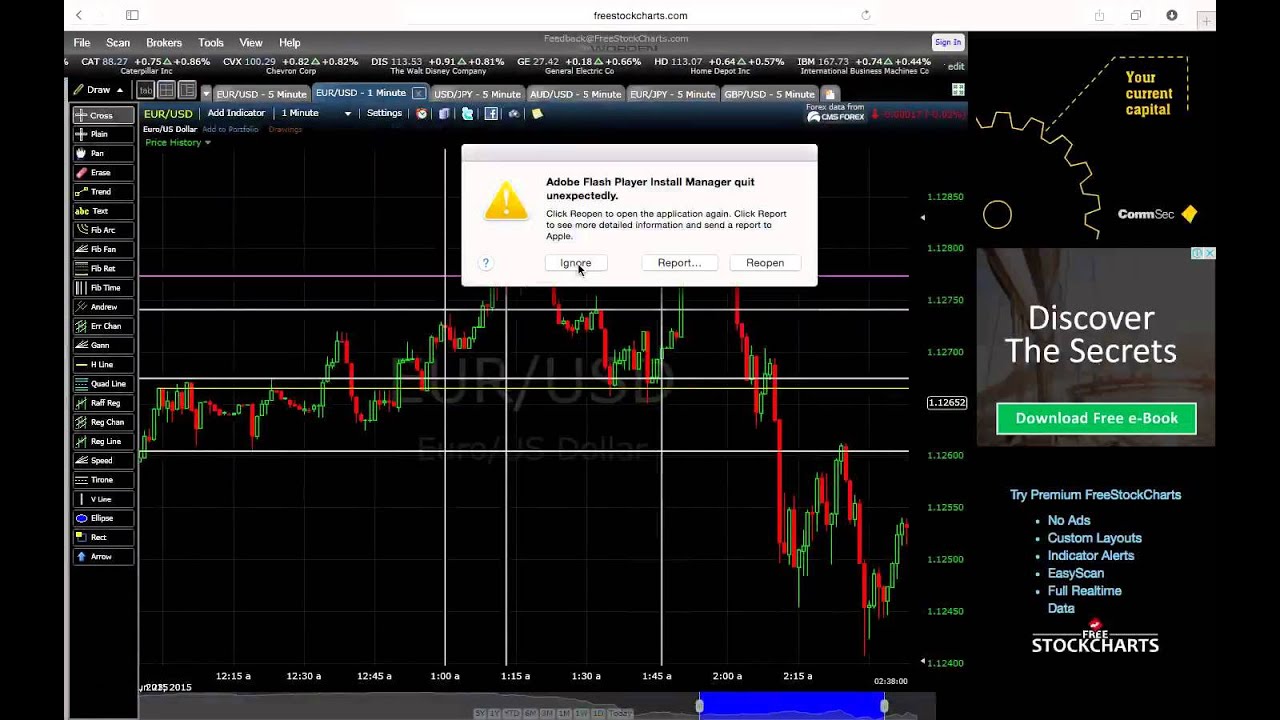1280x720 pixels.
Task: Click Add Indicator button
Action: [x=236, y=114]
